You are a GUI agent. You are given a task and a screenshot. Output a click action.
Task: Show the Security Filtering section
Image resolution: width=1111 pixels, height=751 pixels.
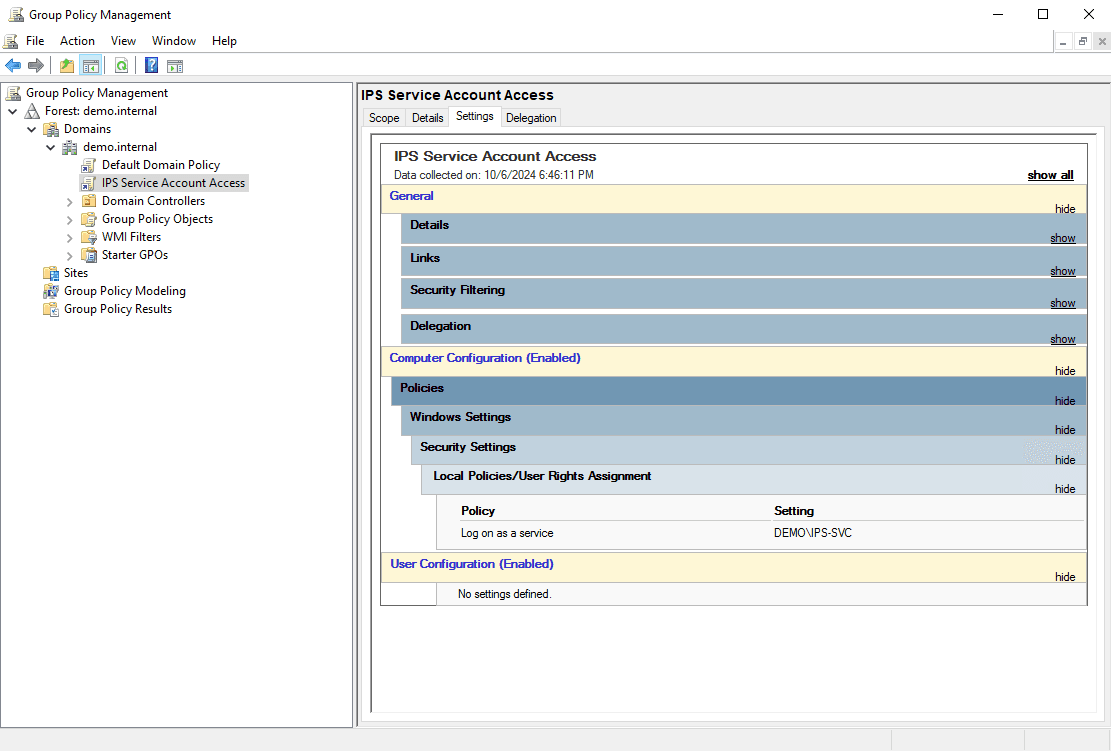(1062, 302)
